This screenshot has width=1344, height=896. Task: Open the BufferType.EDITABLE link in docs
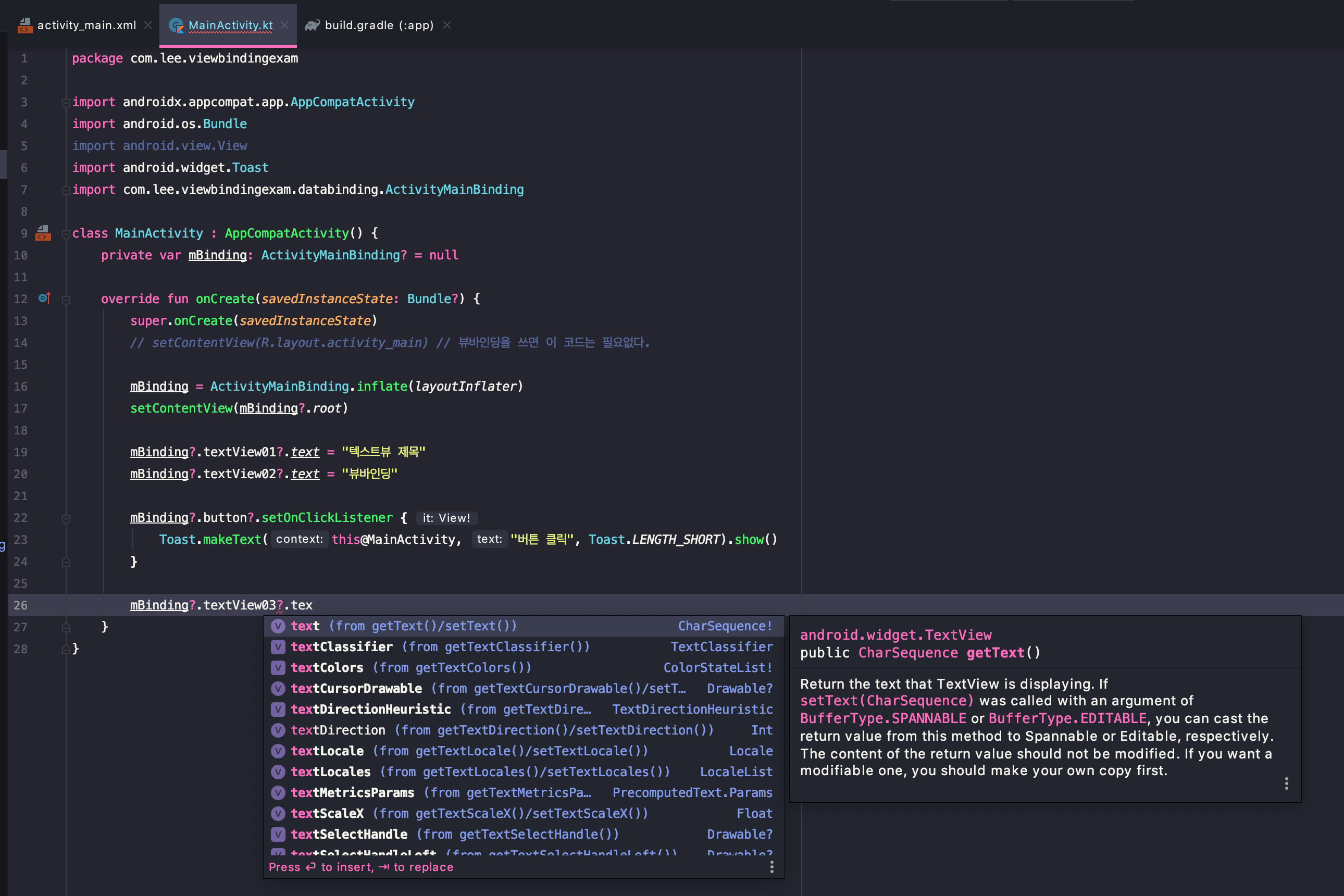pos(1067,718)
